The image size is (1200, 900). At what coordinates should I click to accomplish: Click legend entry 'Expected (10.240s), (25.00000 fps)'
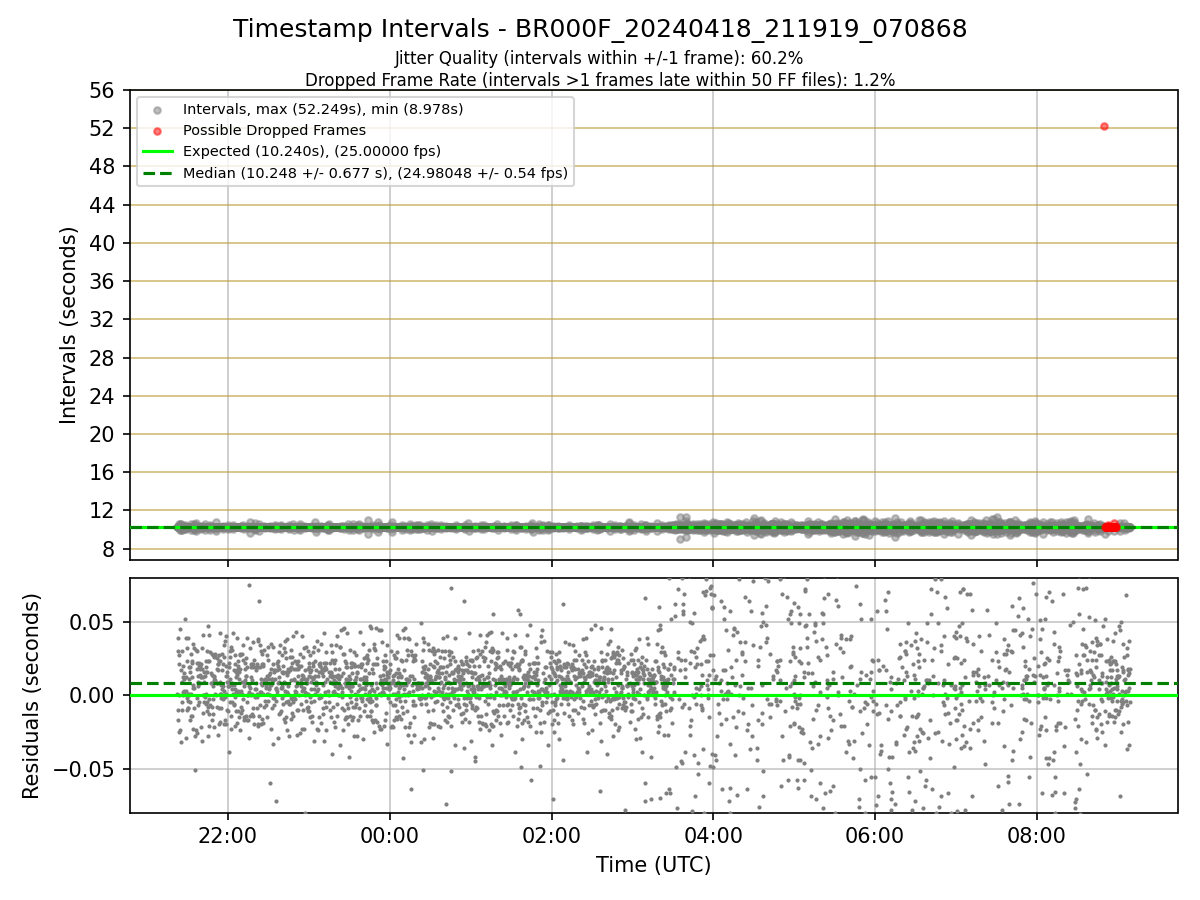312,151
